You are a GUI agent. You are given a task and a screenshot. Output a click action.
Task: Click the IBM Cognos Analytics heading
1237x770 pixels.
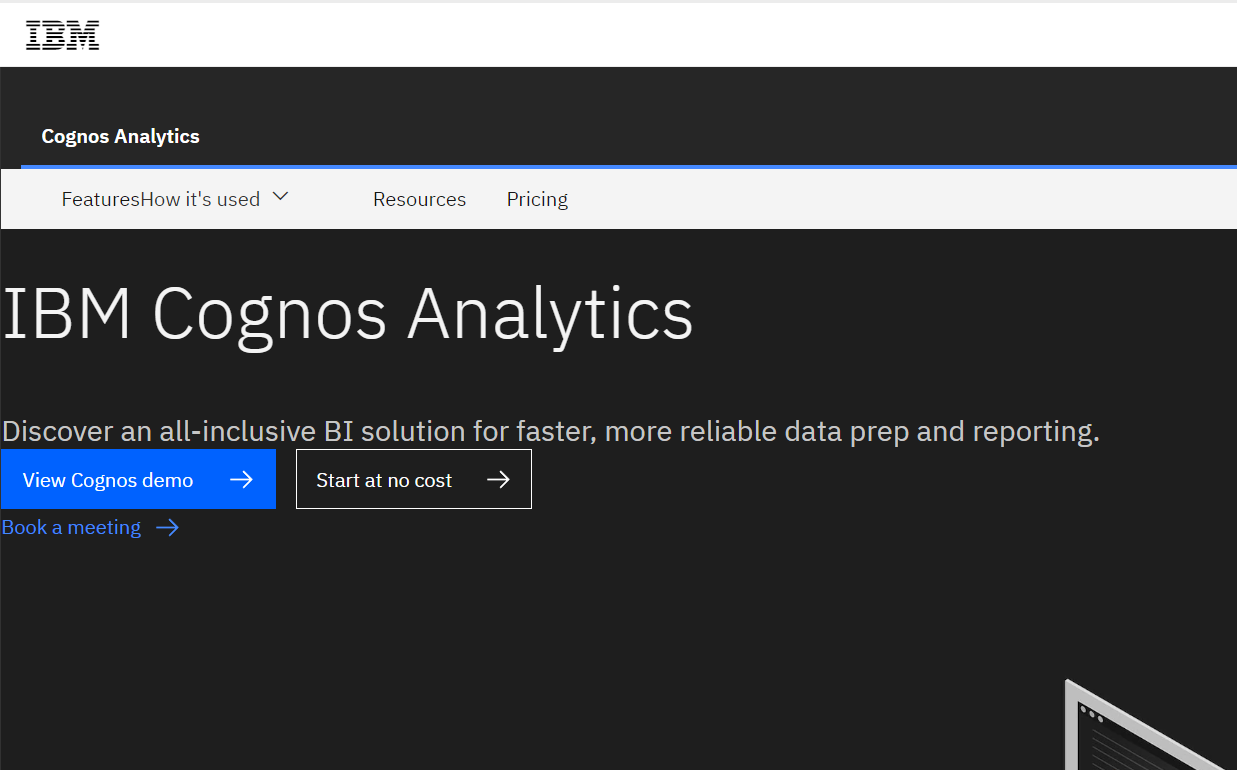pos(347,314)
